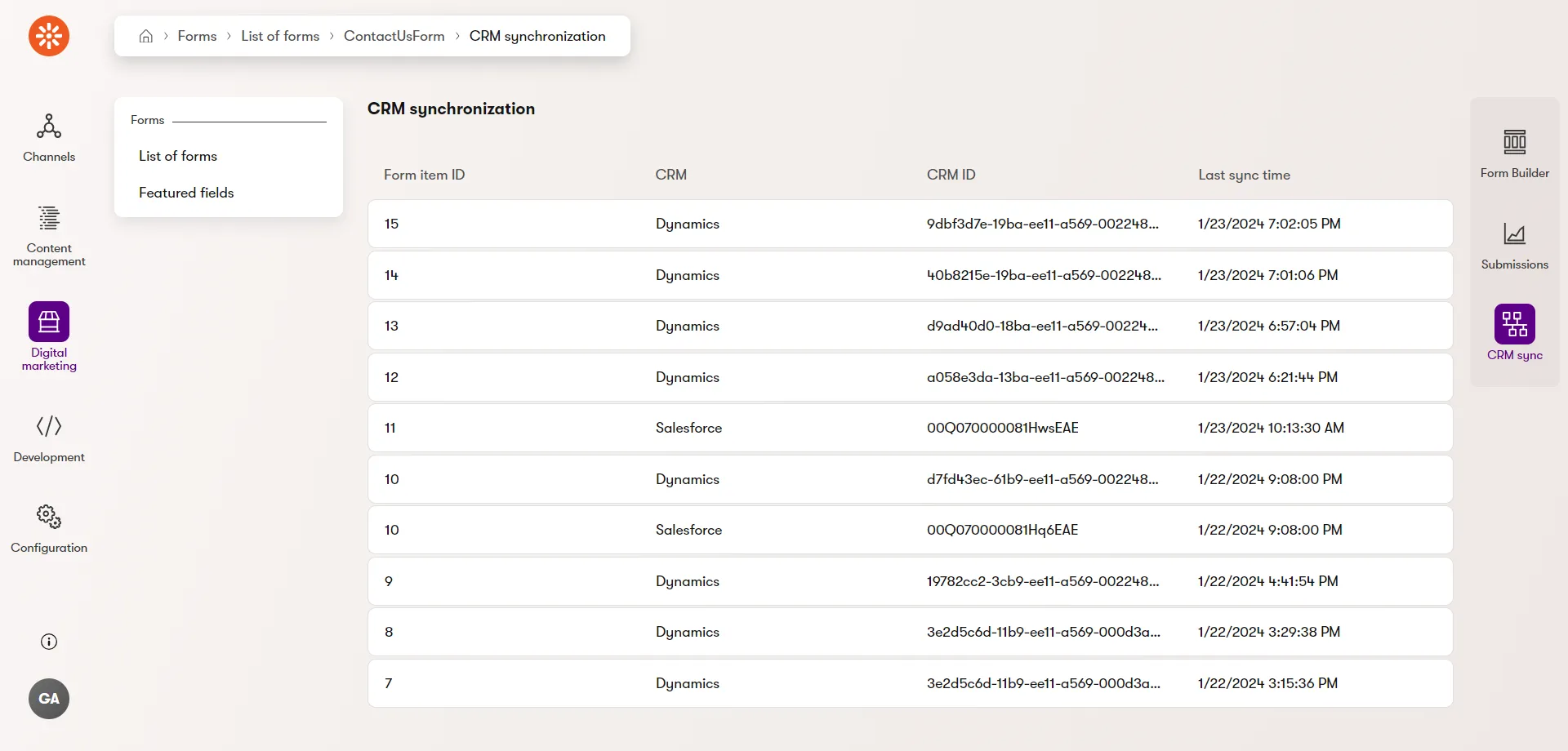Select the row with form item ID 13
The image size is (1568, 751).
(911, 326)
